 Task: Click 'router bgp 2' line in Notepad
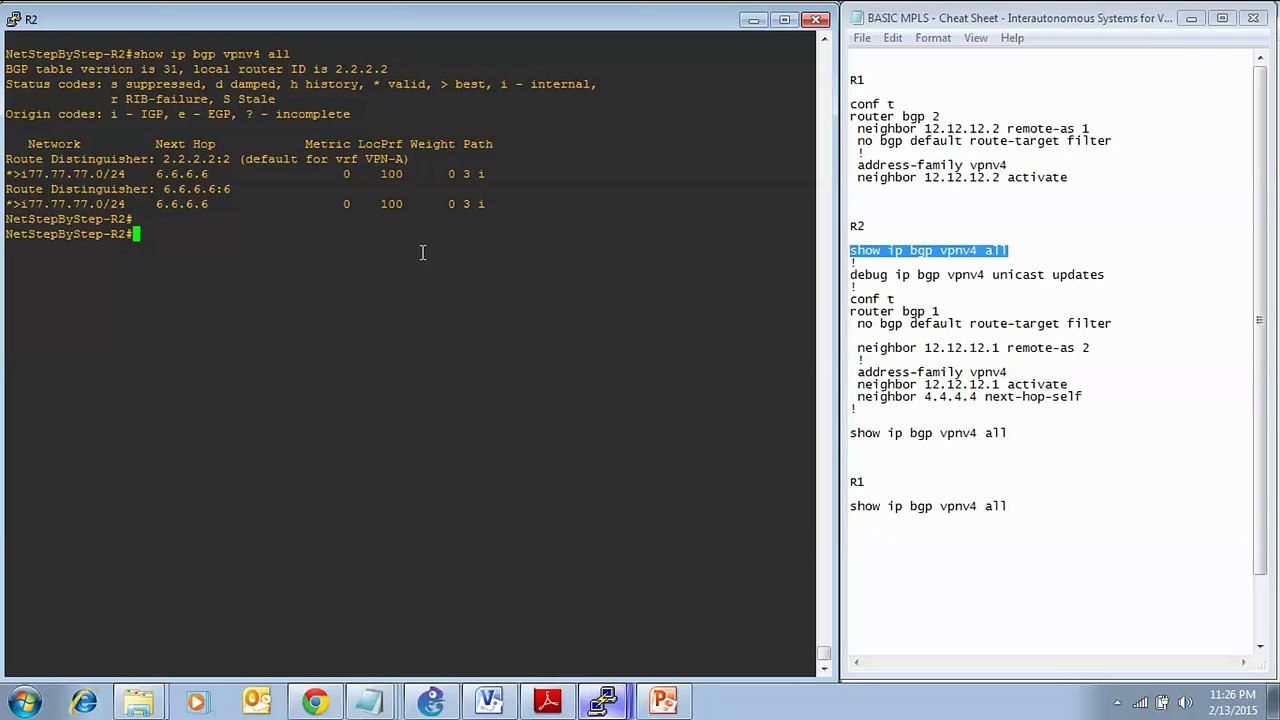[894, 117]
